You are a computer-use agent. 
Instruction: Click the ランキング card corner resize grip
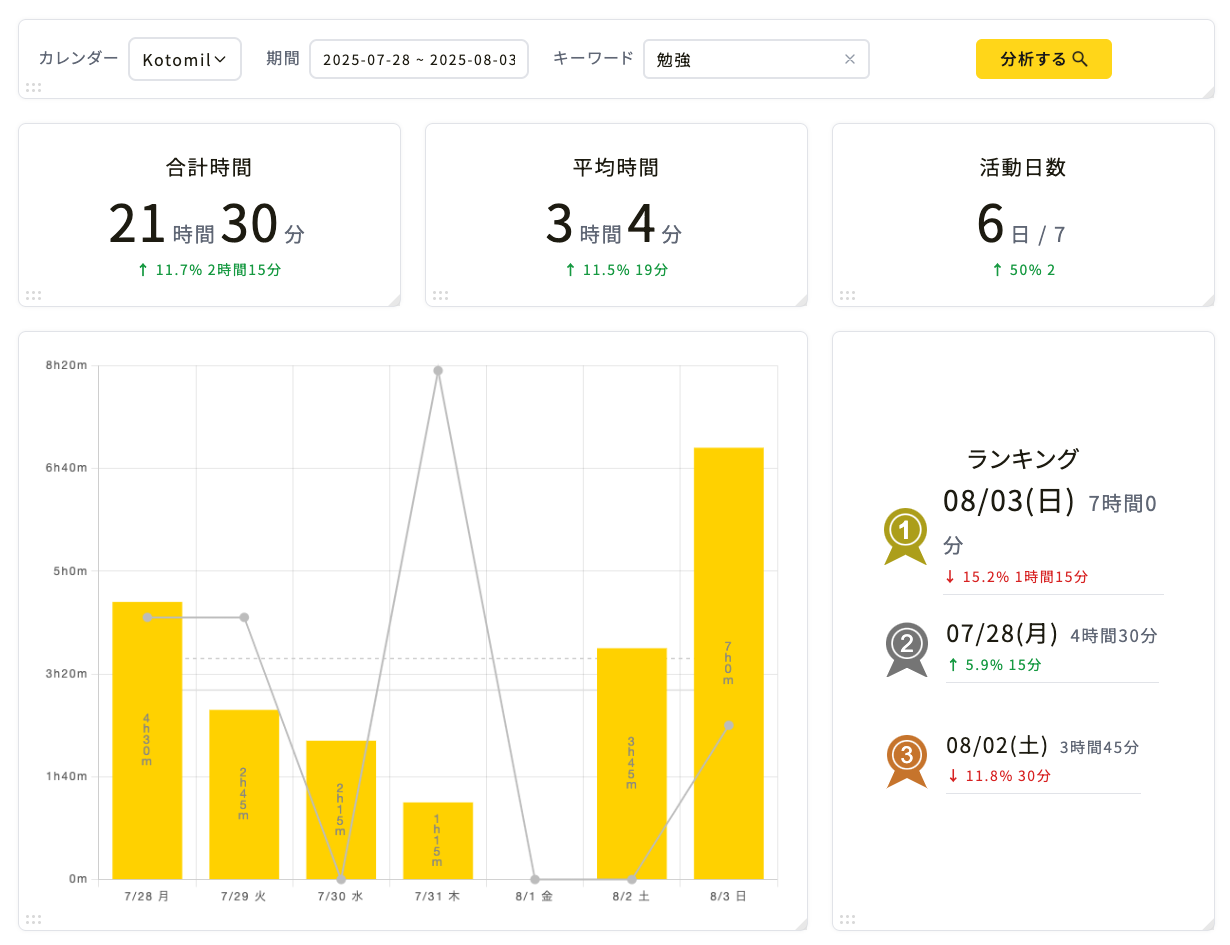pyautogui.click(x=1208, y=924)
